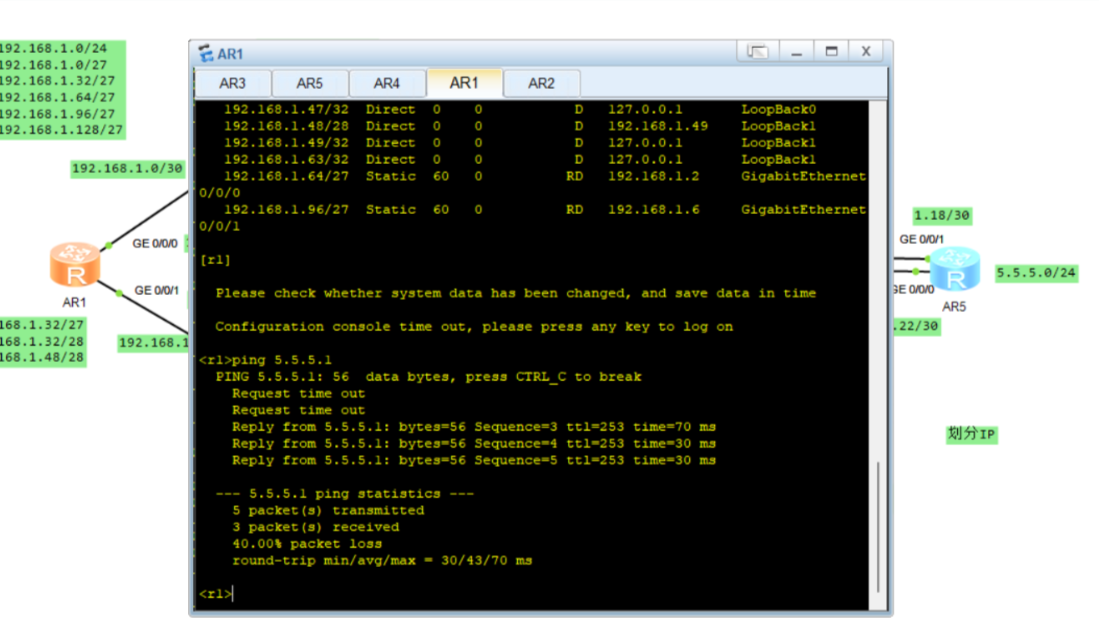The height and width of the screenshot is (634, 1099).
Task: Select the 168.1.48/28 loopback label
Action: tap(42, 357)
